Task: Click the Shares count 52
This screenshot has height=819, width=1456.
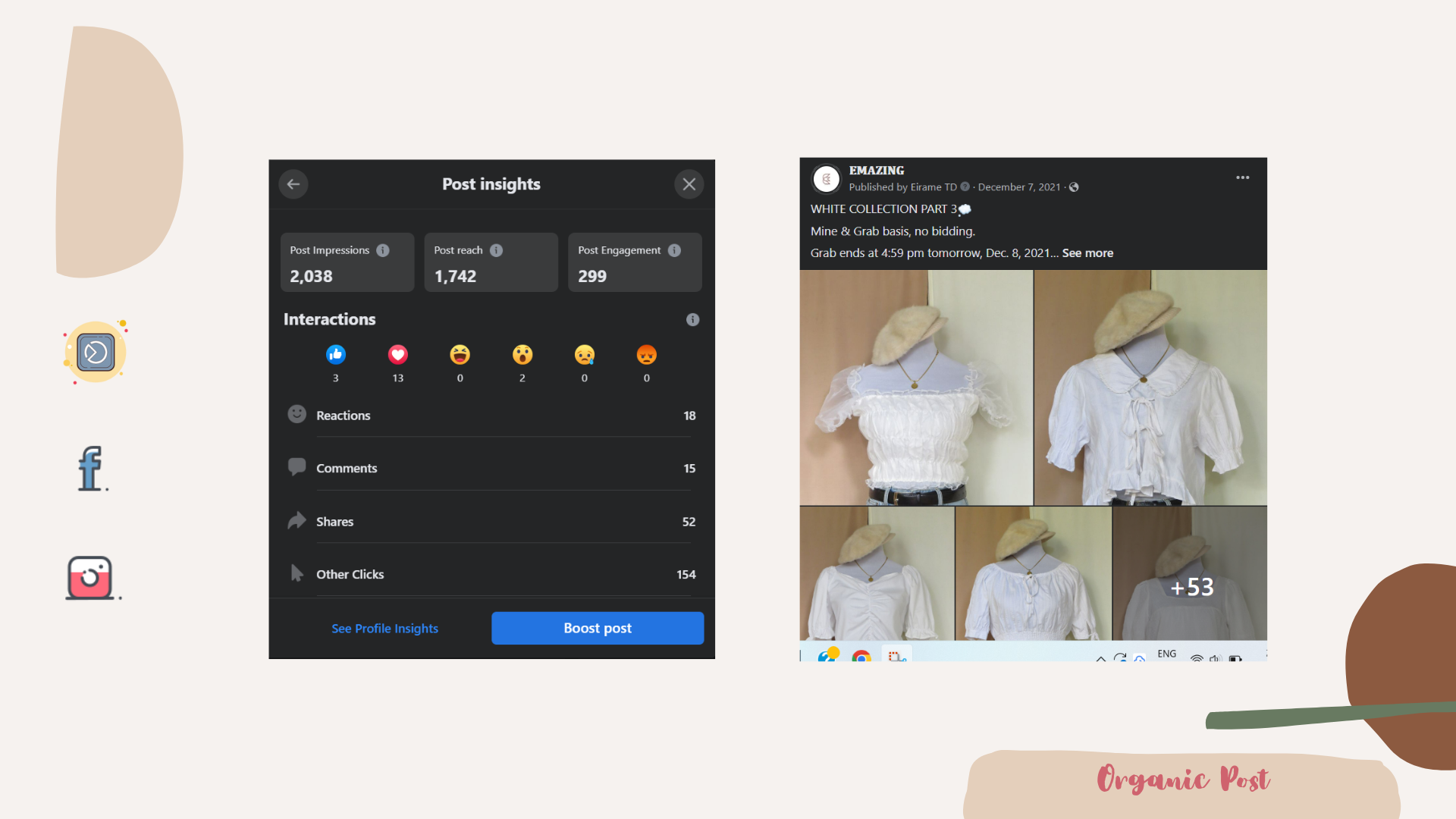Action: [689, 522]
